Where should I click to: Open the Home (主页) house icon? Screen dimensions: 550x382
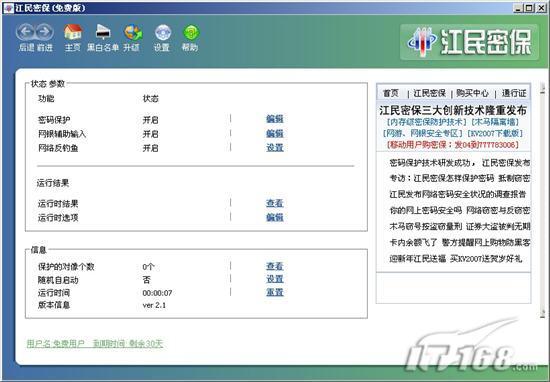pyautogui.click(x=73, y=32)
